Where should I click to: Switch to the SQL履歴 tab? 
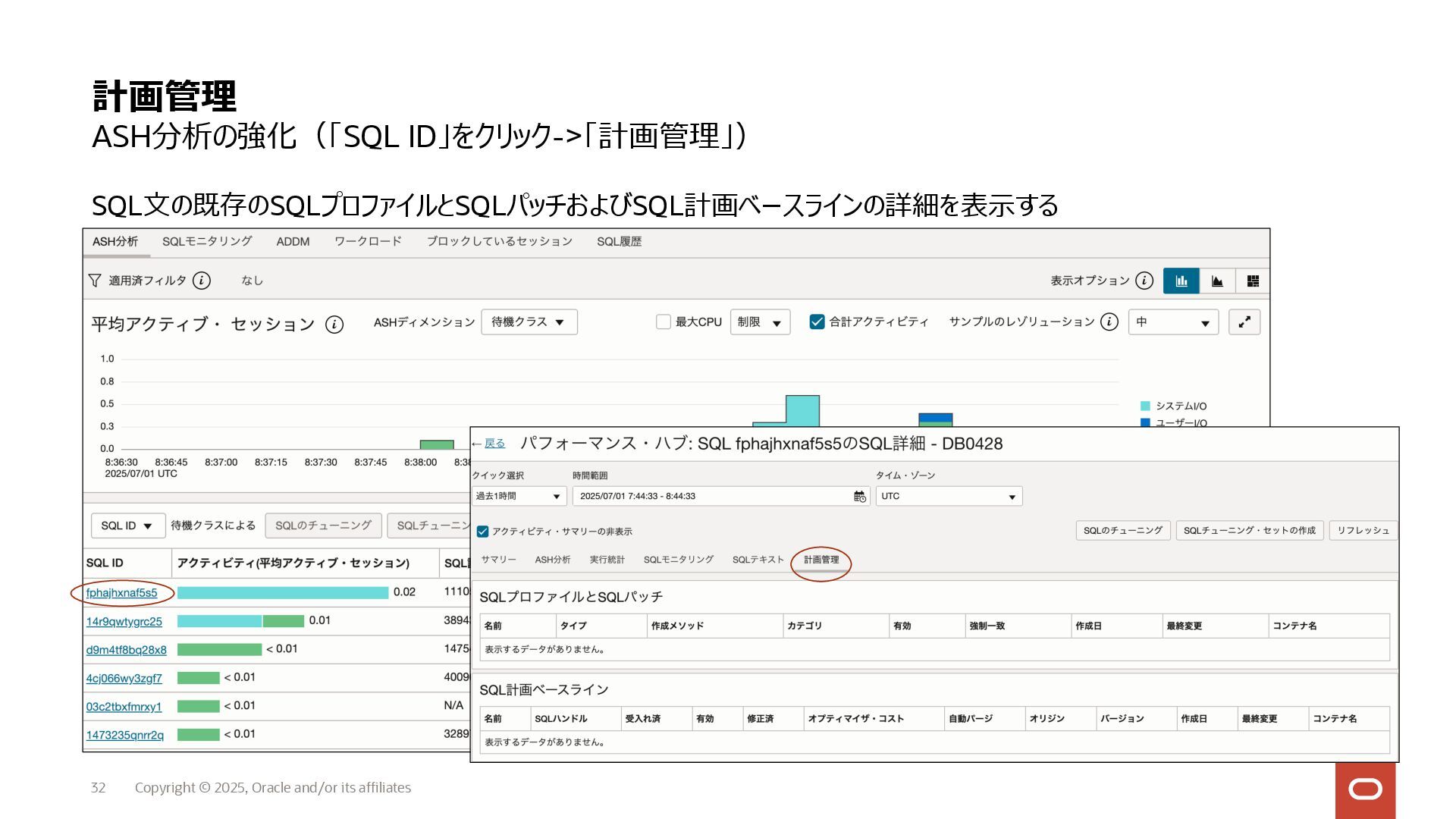[619, 242]
